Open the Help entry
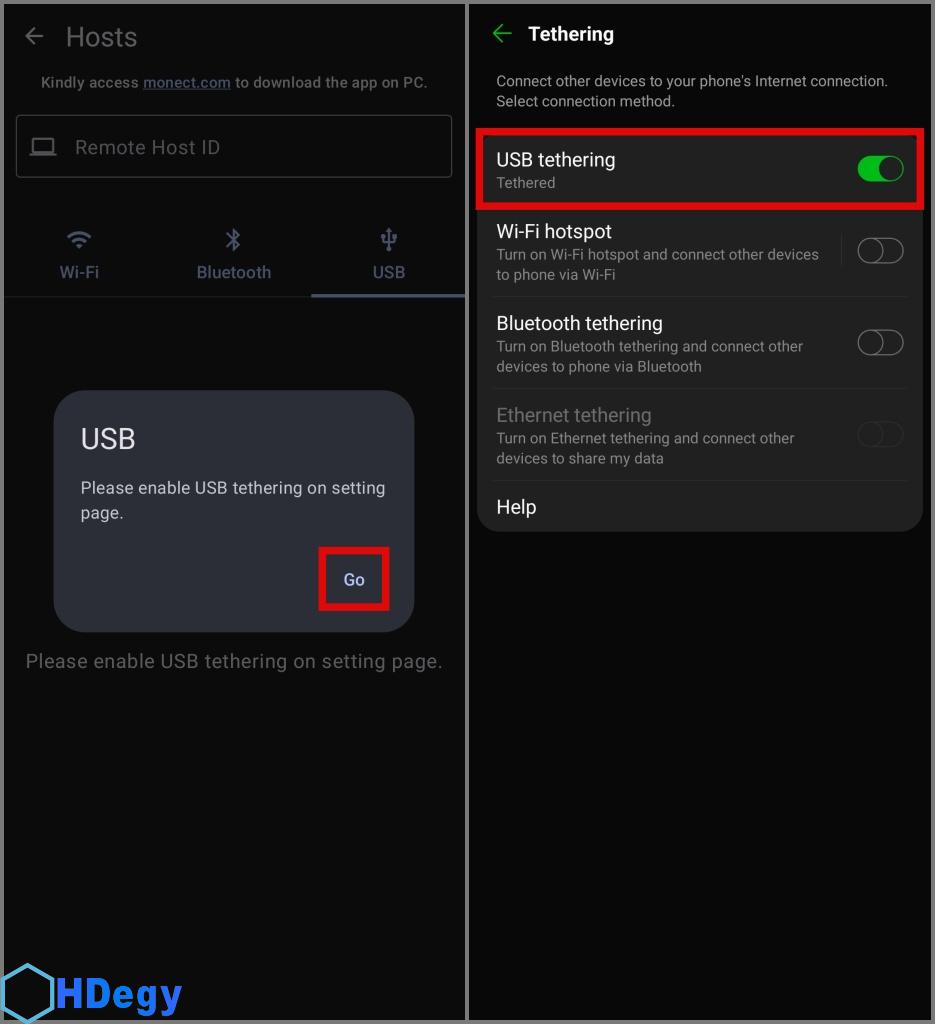The height and width of the screenshot is (1024, 935). click(516, 507)
